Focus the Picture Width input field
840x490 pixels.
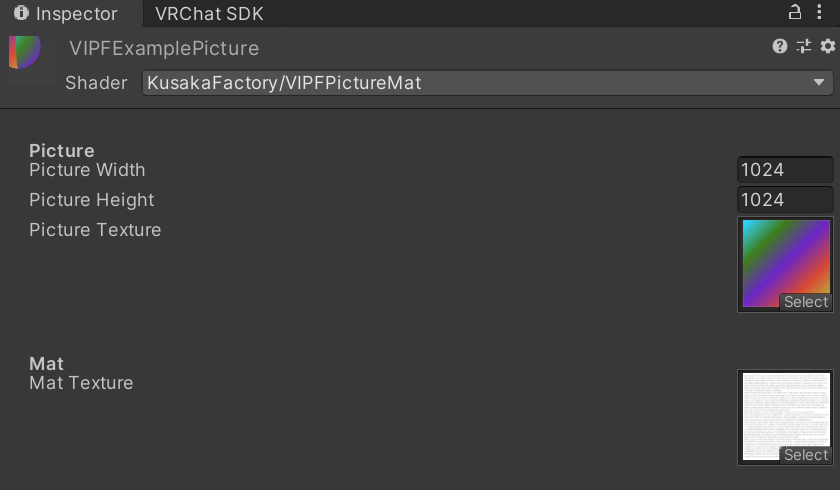coord(785,170)
